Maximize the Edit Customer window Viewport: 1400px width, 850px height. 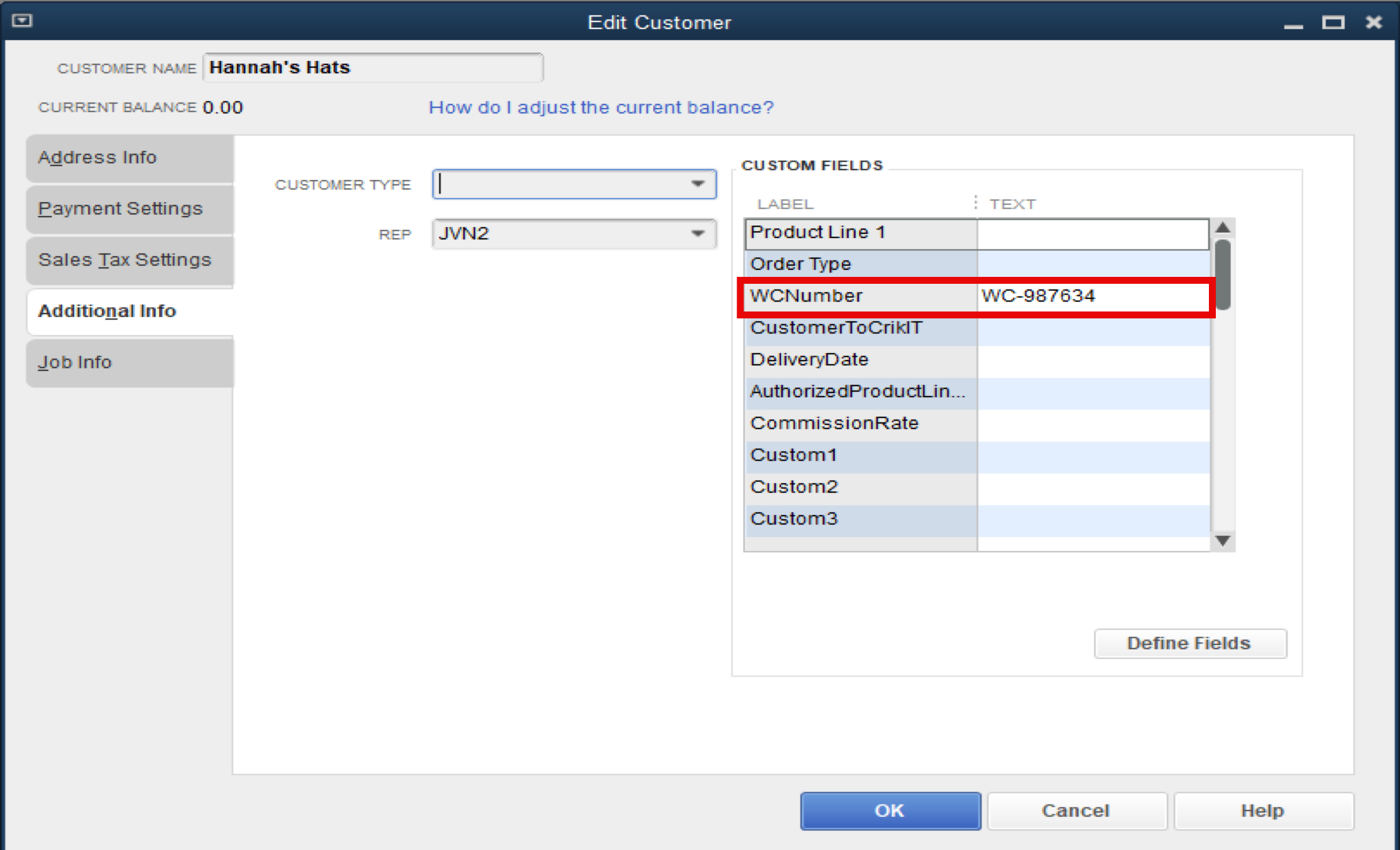[1333, 22]
